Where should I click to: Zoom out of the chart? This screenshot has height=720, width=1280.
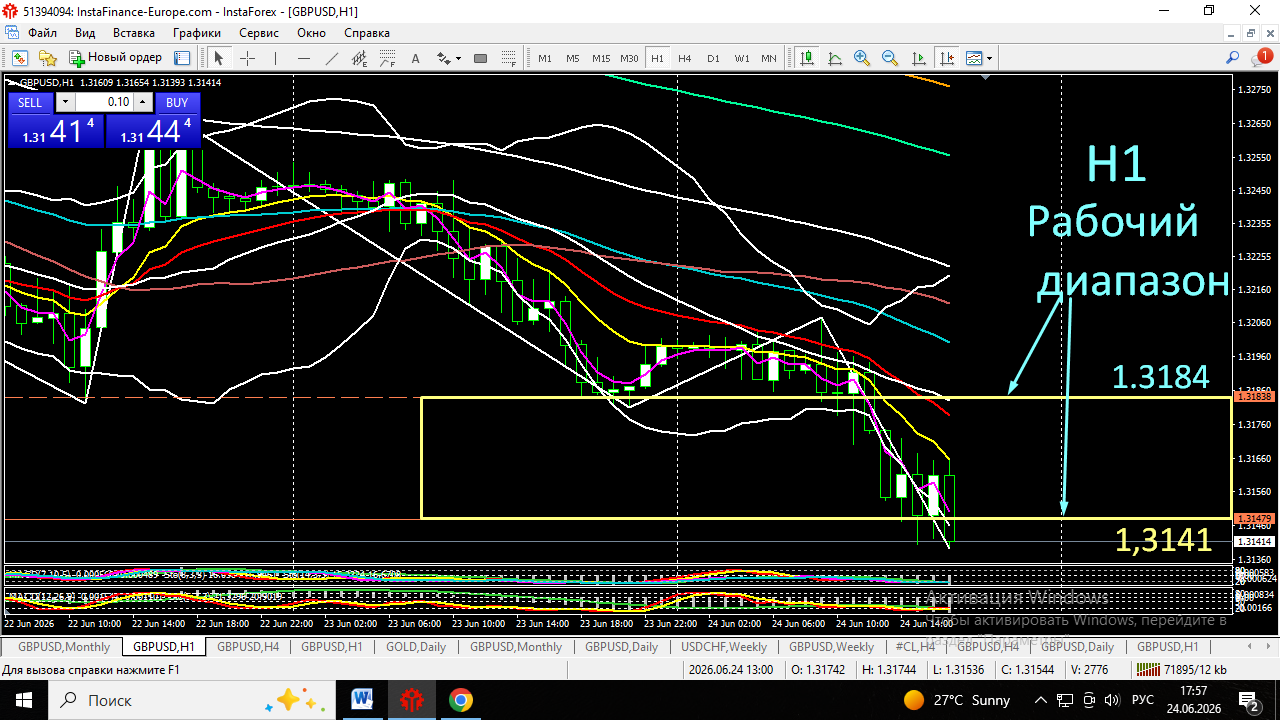point(890,58)
